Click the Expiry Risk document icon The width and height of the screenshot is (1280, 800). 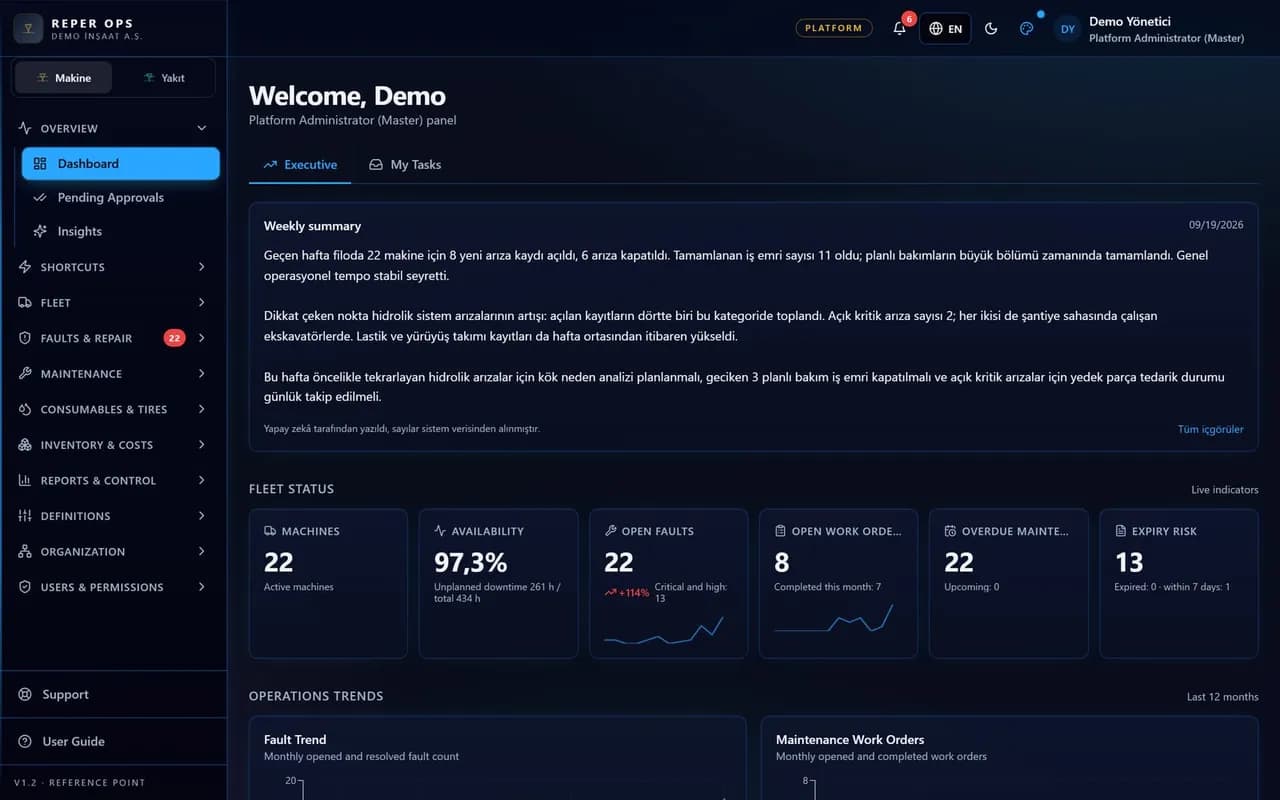1120,531
